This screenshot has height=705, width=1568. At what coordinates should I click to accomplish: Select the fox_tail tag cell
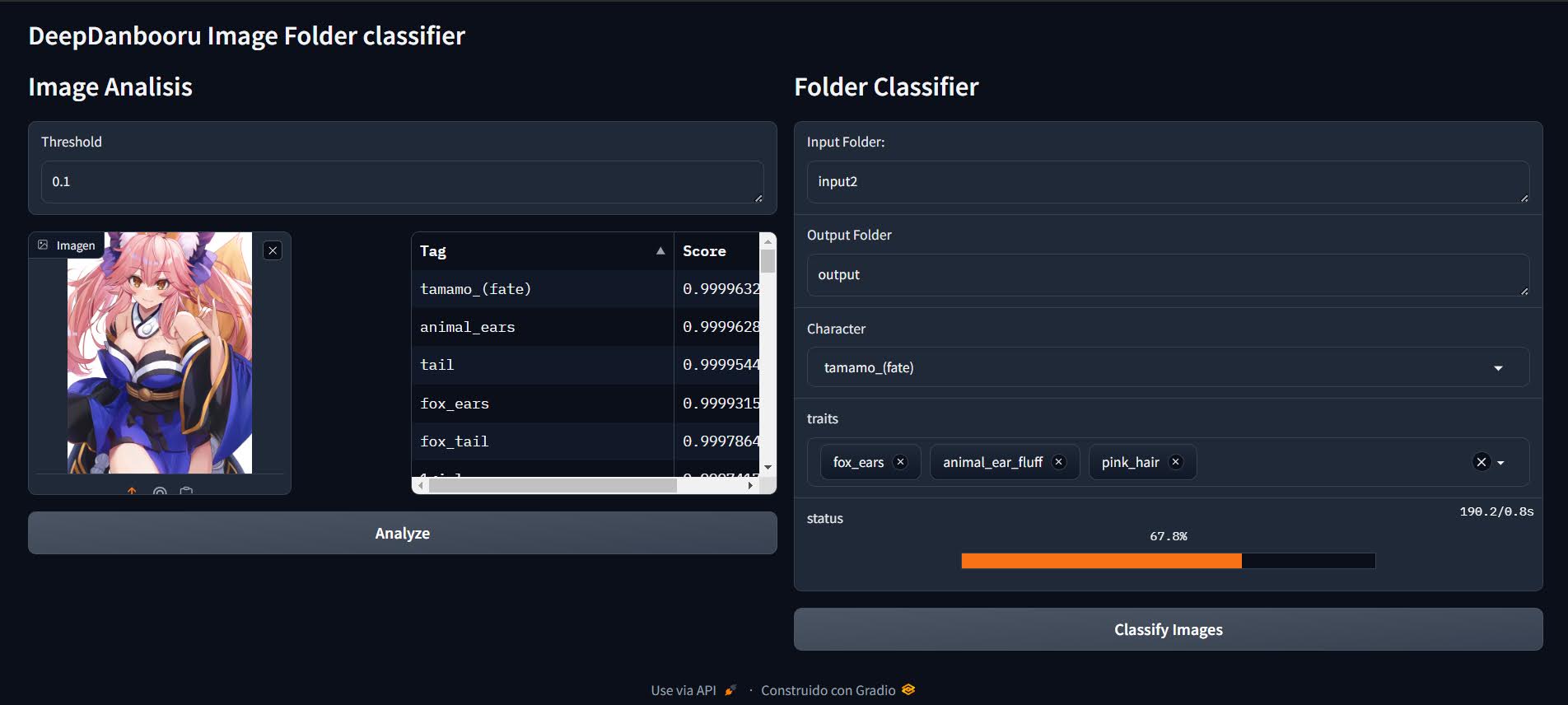click(543, 441)
